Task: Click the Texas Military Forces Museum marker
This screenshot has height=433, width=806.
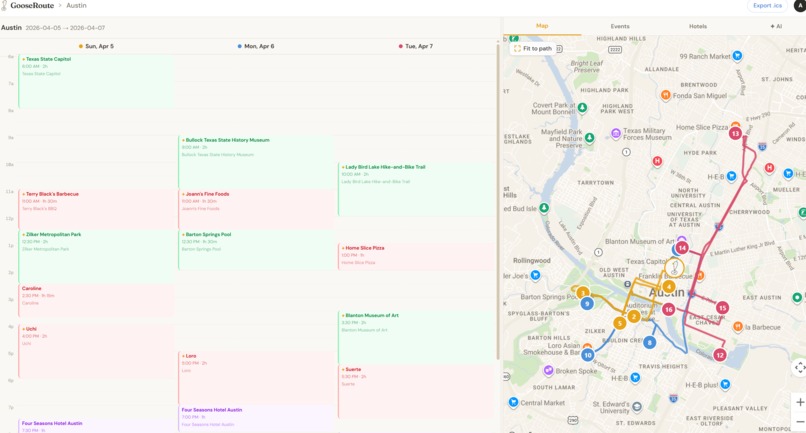Action: click(x=616, y=134)
